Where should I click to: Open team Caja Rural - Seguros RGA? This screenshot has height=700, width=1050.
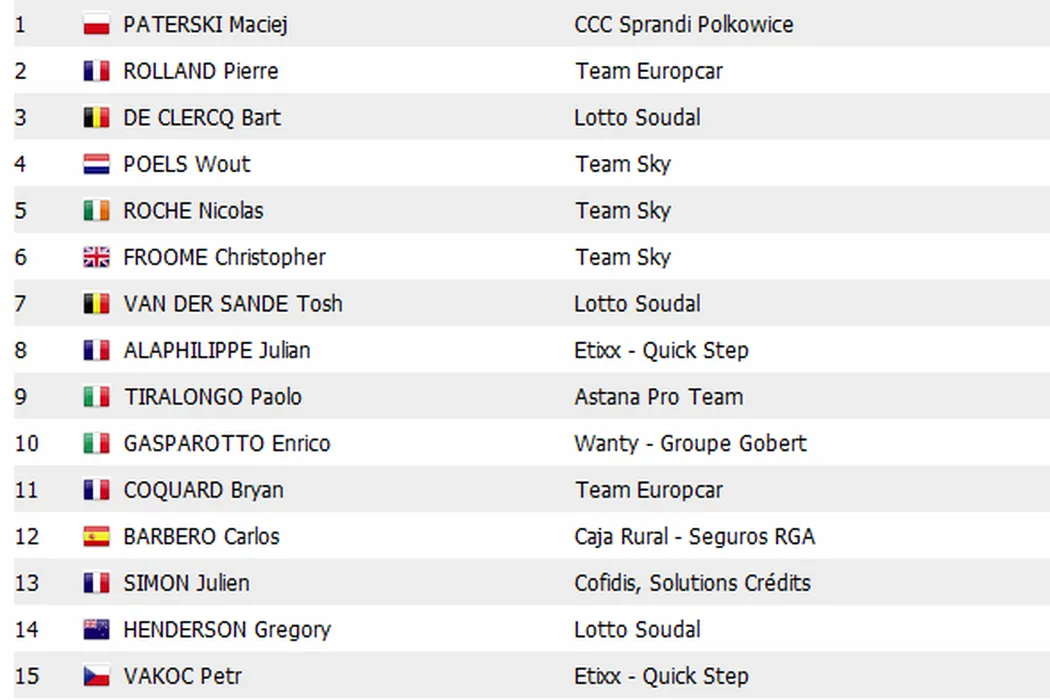694,537
